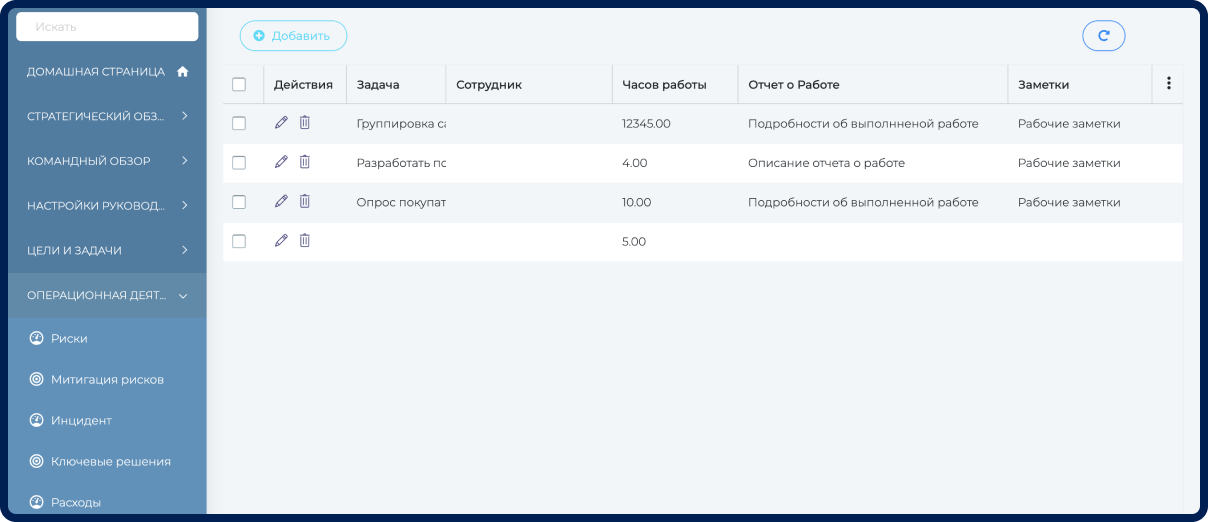Image resolution: width=1208 pixels, height=522 pixels.
Task: Click the 4.00 hours cell
Action: pyautogui.click(x=674, y=162)
